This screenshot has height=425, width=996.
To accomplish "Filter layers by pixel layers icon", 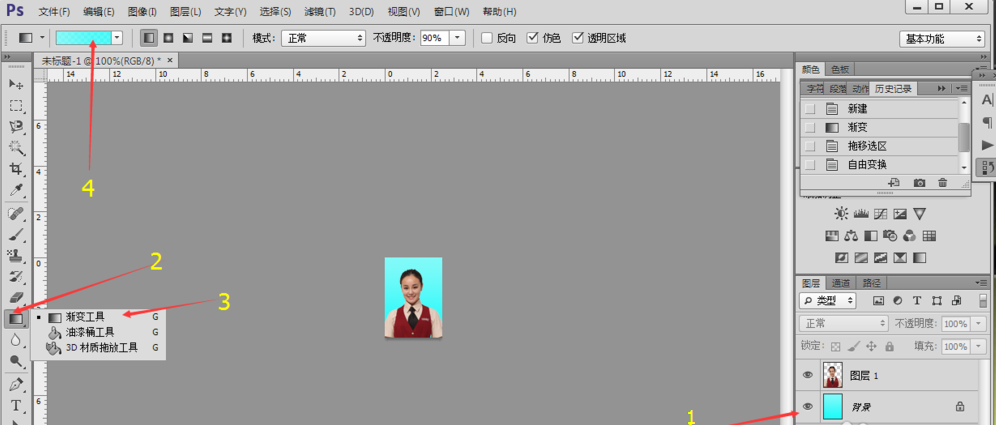I will (x=879, y=300).
